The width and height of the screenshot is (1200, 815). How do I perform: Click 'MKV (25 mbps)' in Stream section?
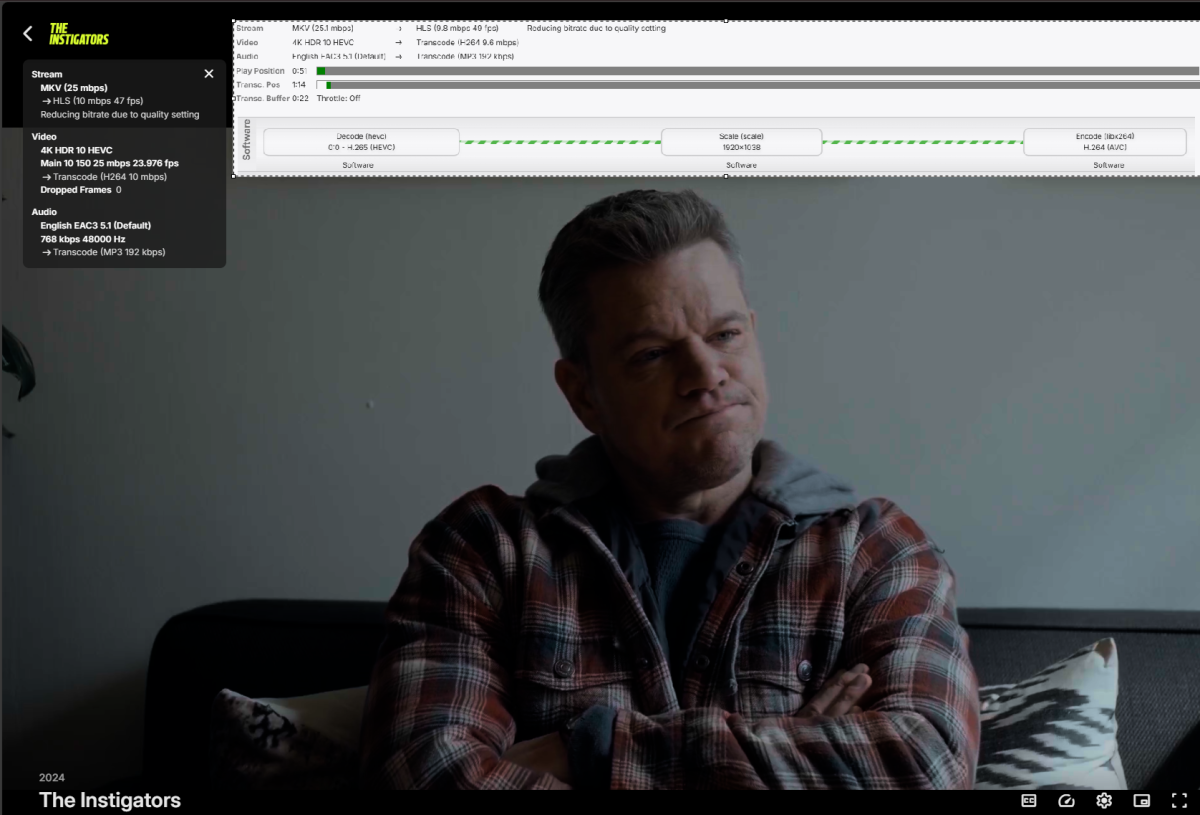pyautogui.click(x=74, y=88)
